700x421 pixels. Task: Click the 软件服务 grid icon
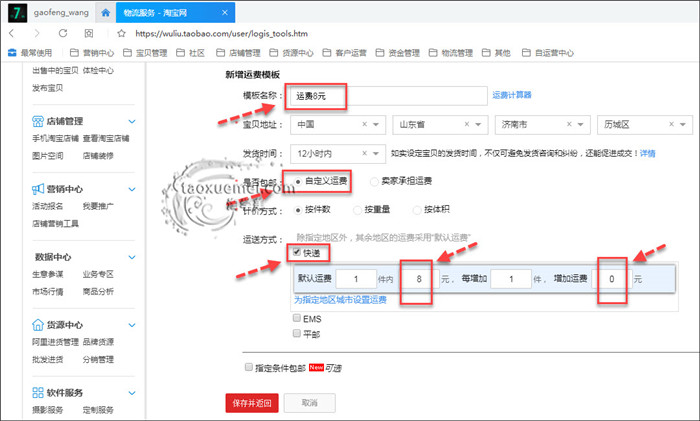(38, 392)
